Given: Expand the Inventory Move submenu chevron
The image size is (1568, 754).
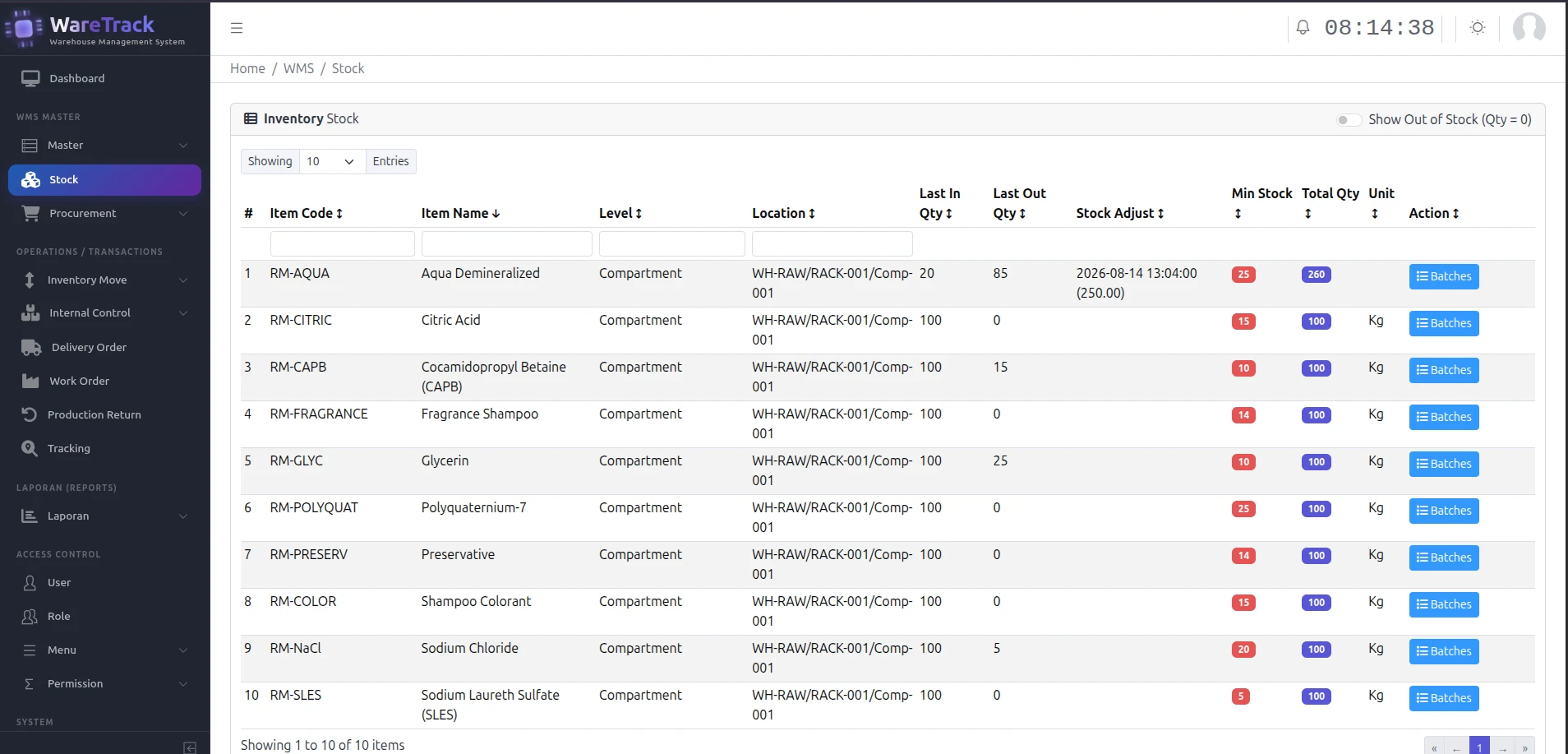Looking at the screenshot, I should point(183,280).
